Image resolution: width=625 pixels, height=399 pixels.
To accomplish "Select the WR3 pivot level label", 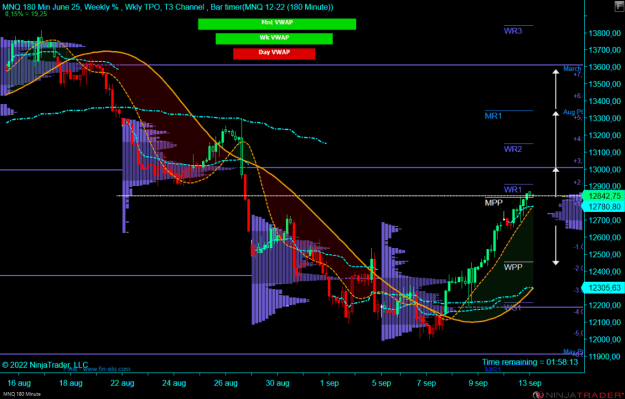I will pos(513,31).
